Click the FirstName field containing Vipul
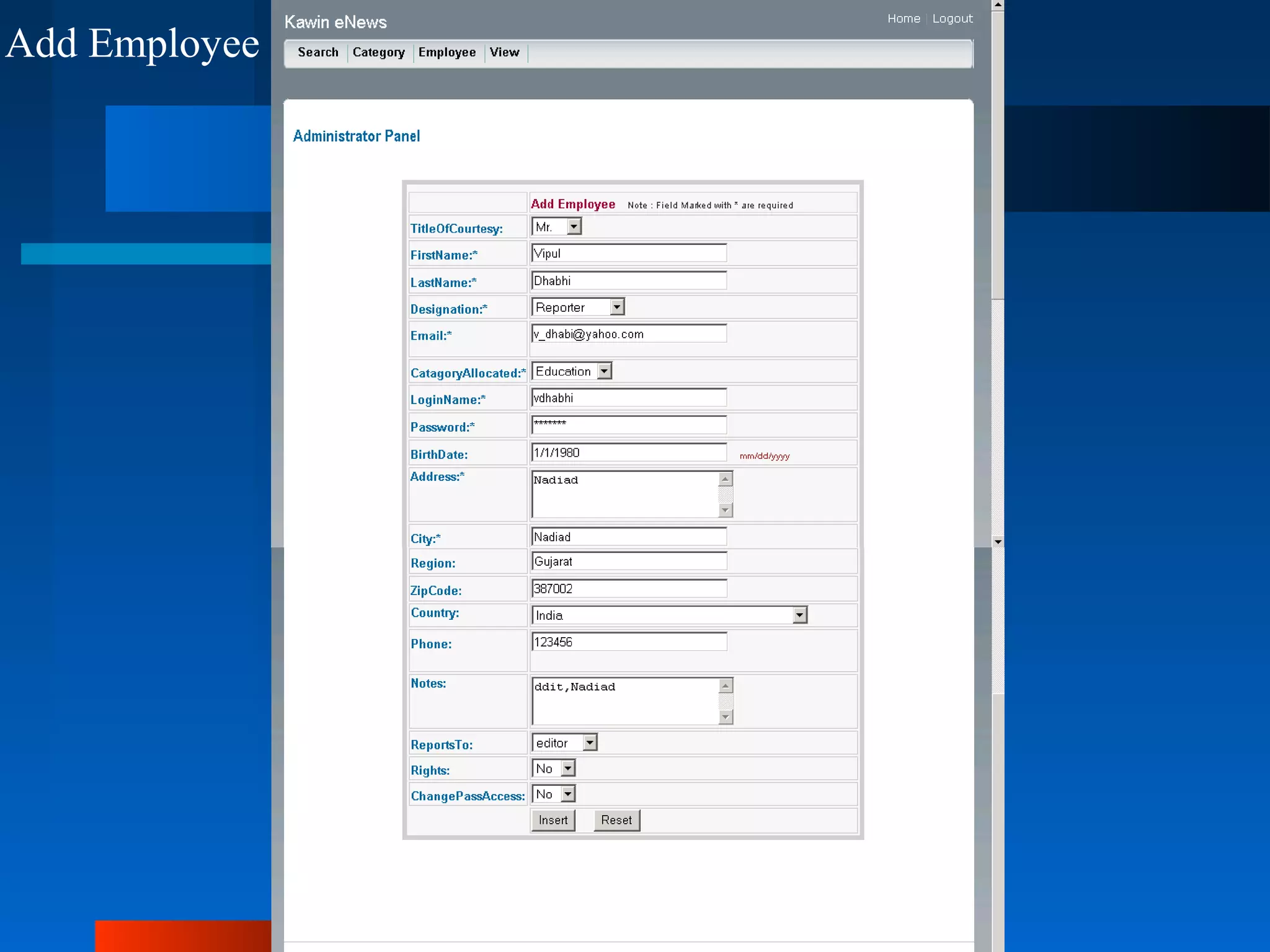The height and width of the screenshot is (952, 1270). 629,253
